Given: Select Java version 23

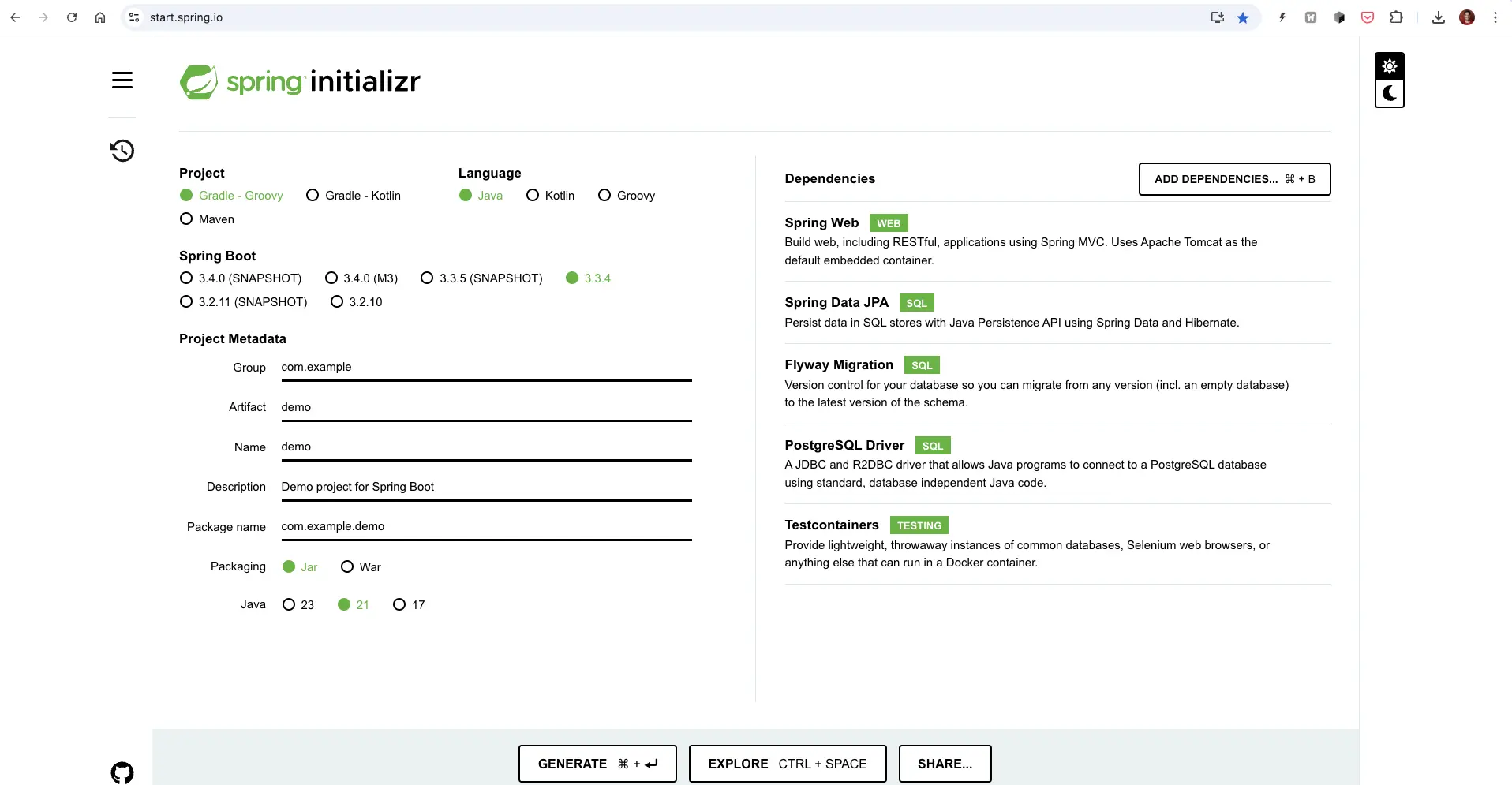Looking at the screenshot, I should (x=298, y=605).
